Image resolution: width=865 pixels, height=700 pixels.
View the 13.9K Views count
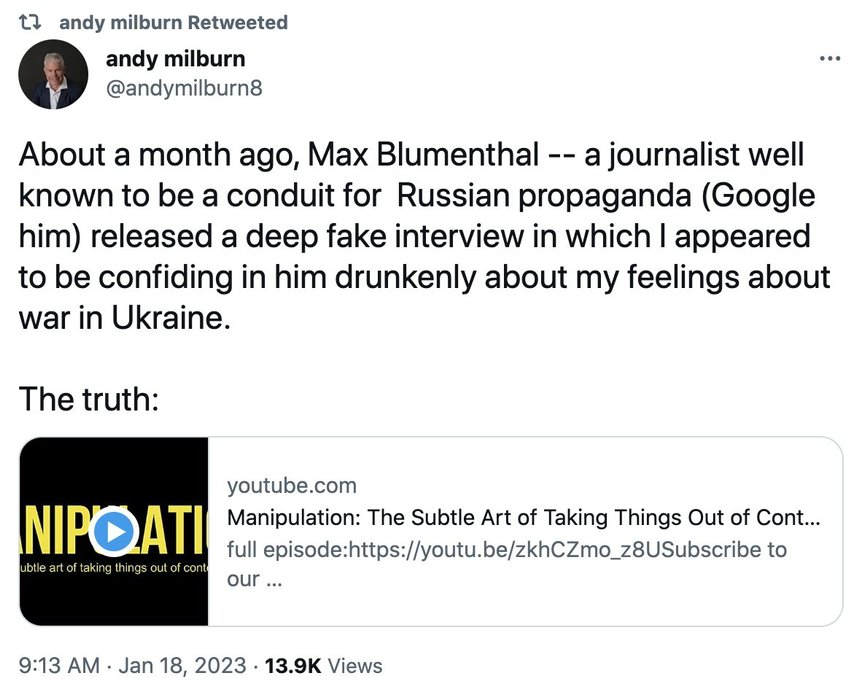[322, 665]
